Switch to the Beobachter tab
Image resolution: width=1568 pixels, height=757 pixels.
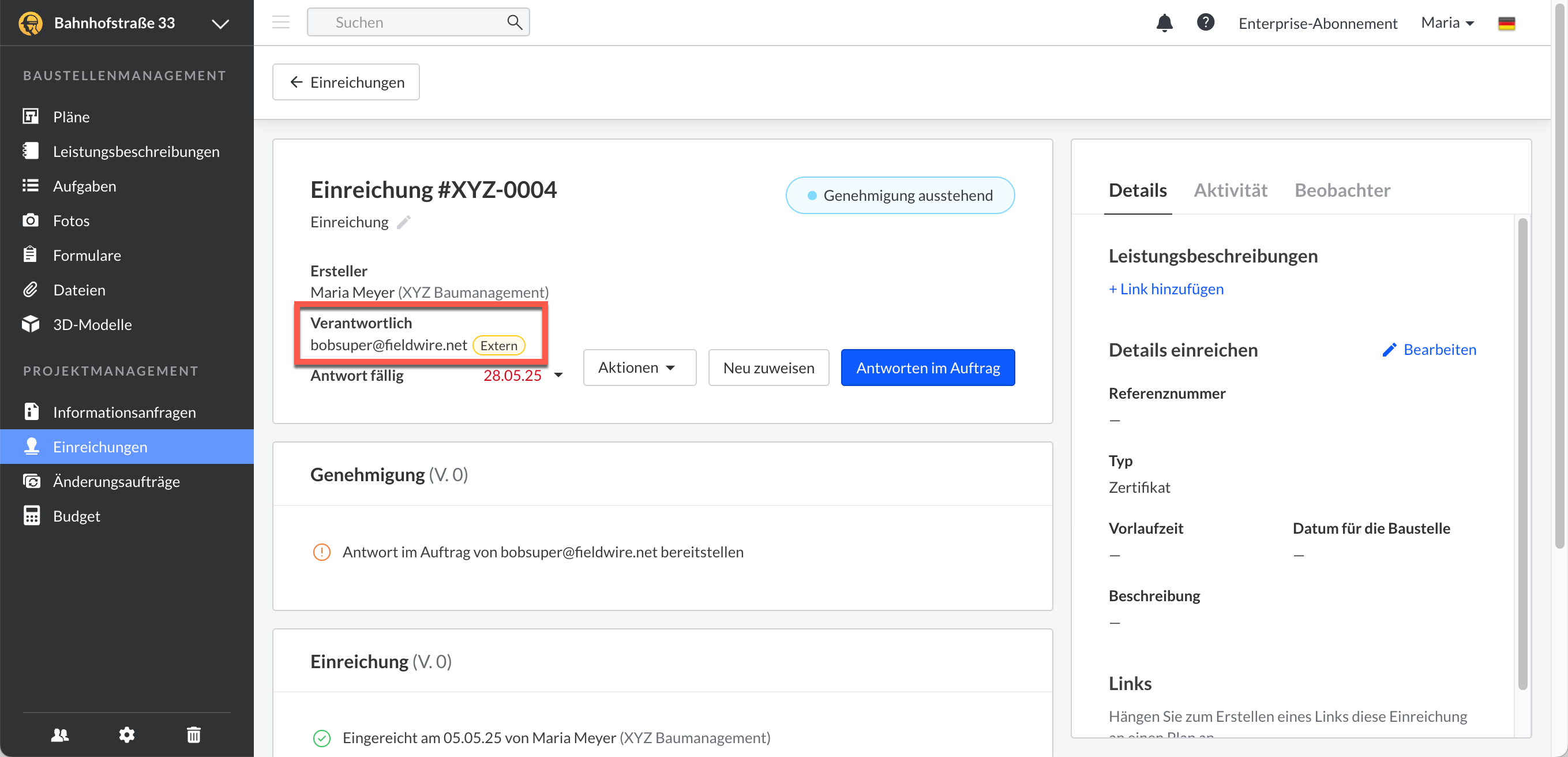1342,190
